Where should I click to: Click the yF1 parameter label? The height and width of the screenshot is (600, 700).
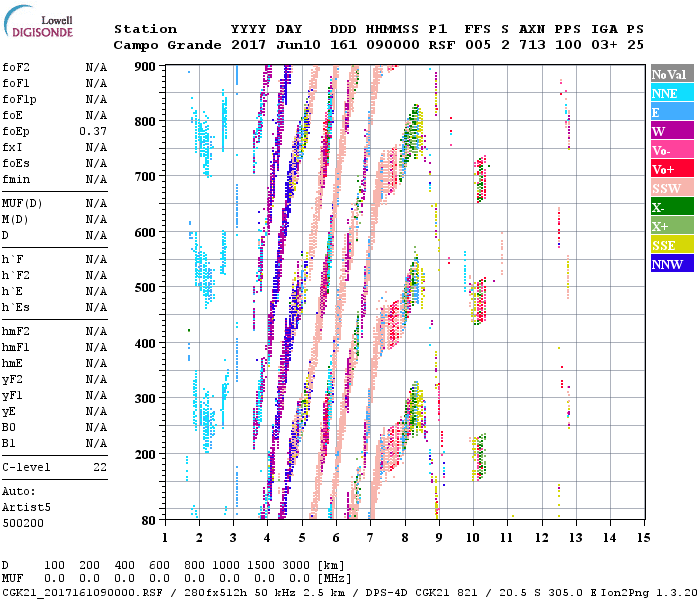point(12,396)
